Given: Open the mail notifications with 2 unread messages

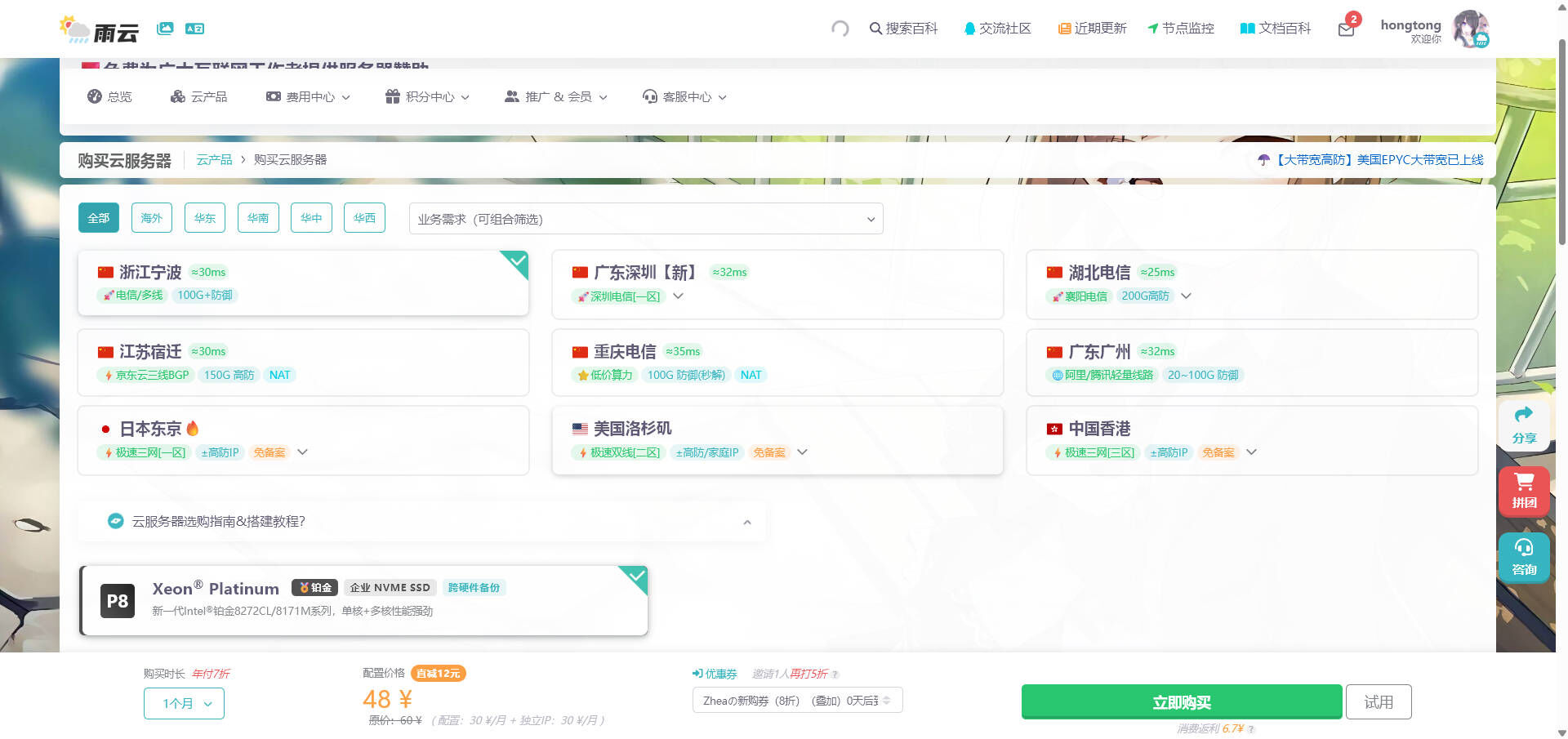Looking at the screenshot, I should coord(1346,29).
